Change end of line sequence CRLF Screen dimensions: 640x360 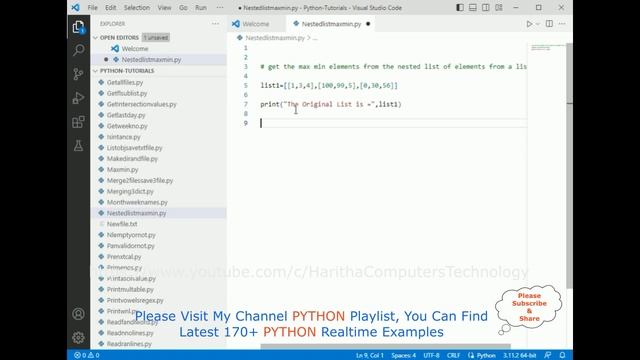[x=453, y=355]
